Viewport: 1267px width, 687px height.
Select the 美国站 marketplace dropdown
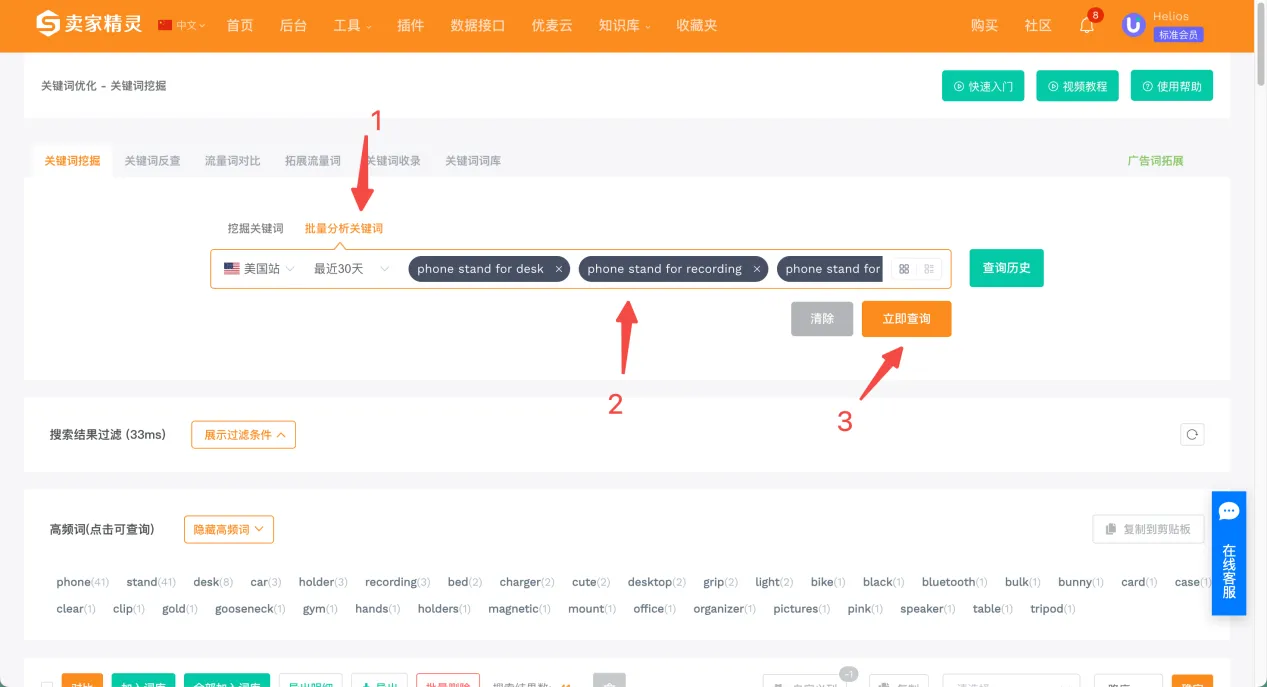coord(259,269)
